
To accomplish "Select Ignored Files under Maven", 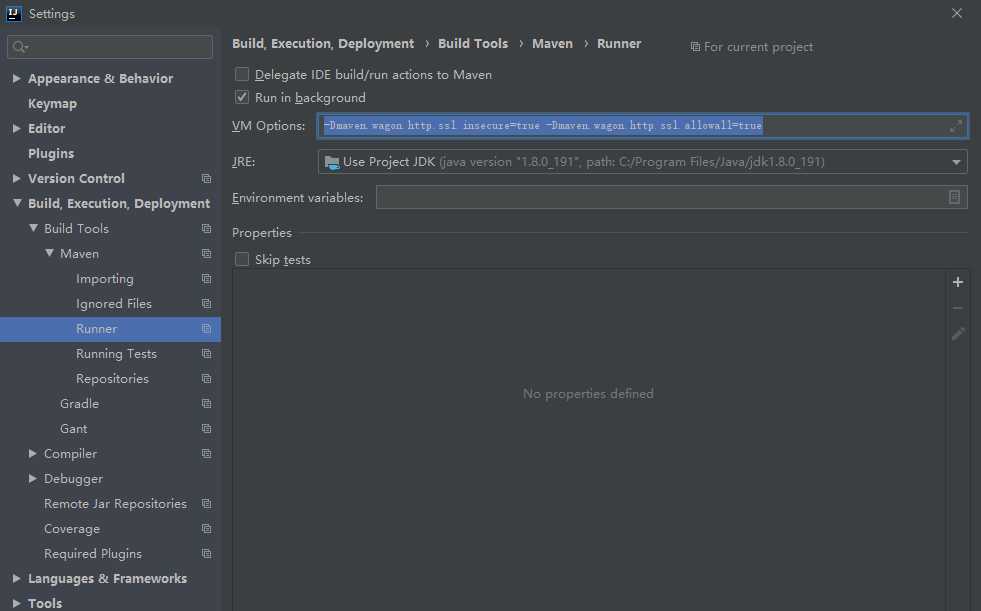I will coord(114,304).
